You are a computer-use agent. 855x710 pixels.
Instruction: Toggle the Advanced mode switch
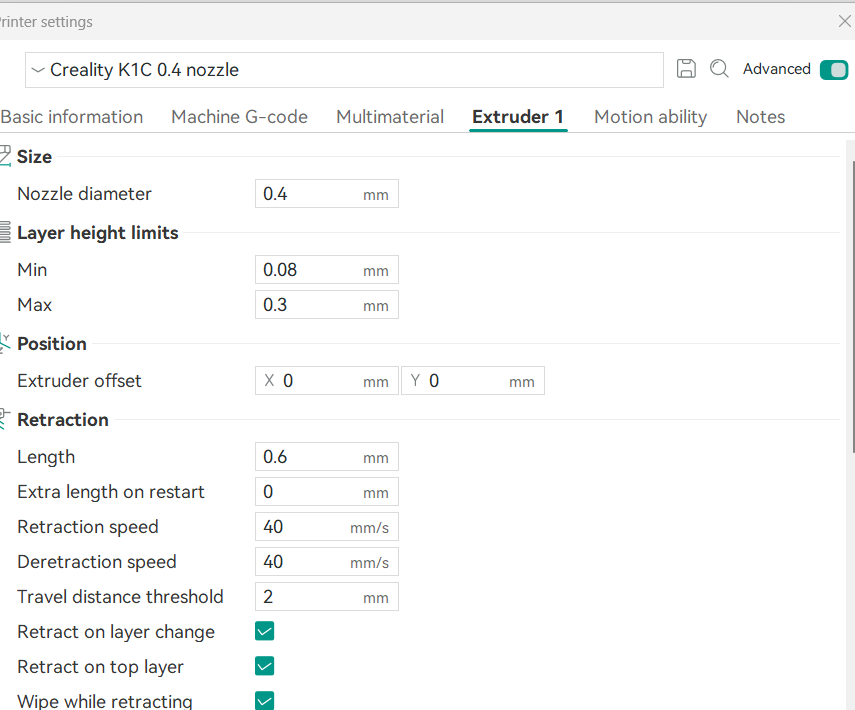tap(834, 70)
